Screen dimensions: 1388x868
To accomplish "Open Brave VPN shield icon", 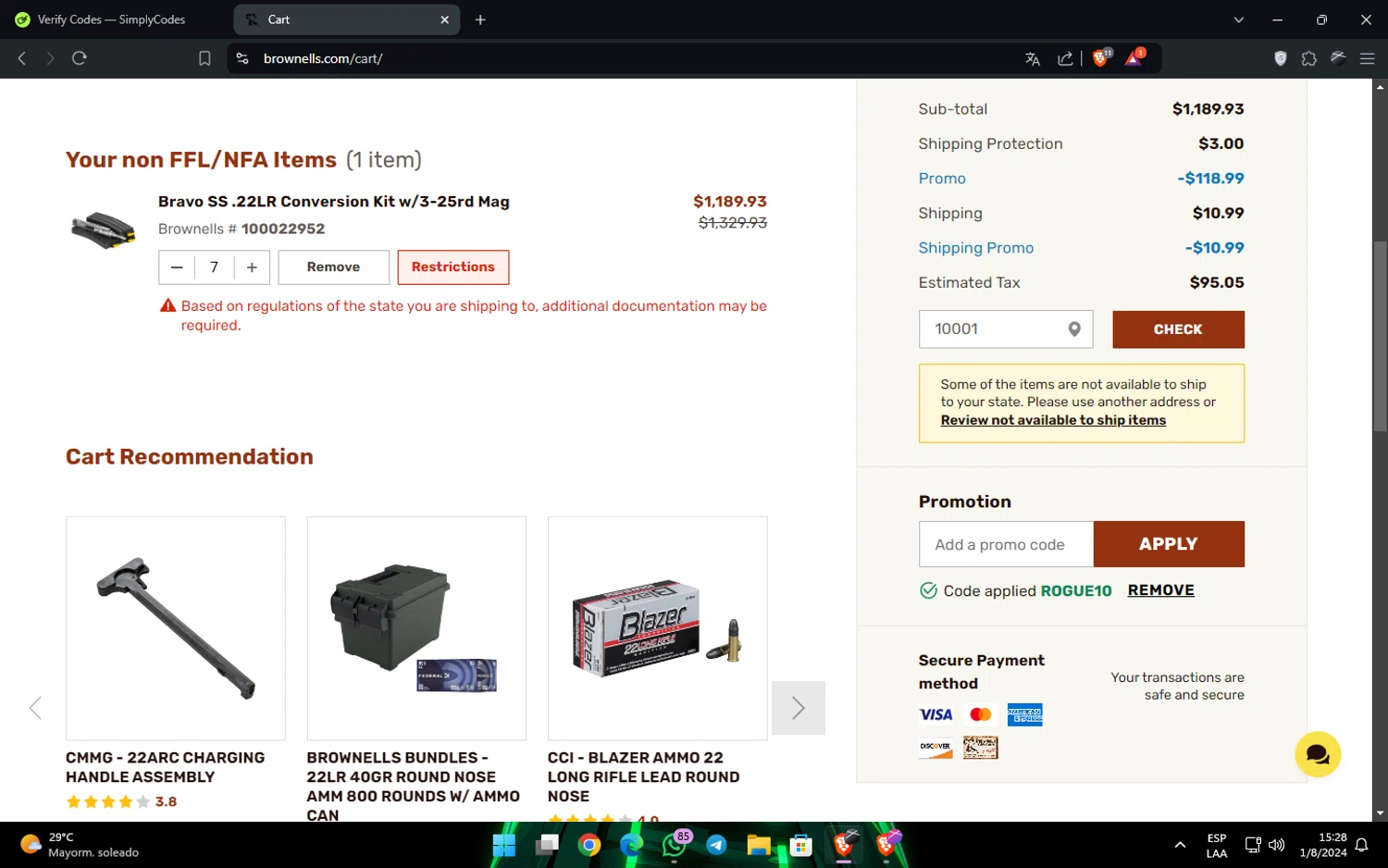I will pyautogui.click(x=1281, y=58).
